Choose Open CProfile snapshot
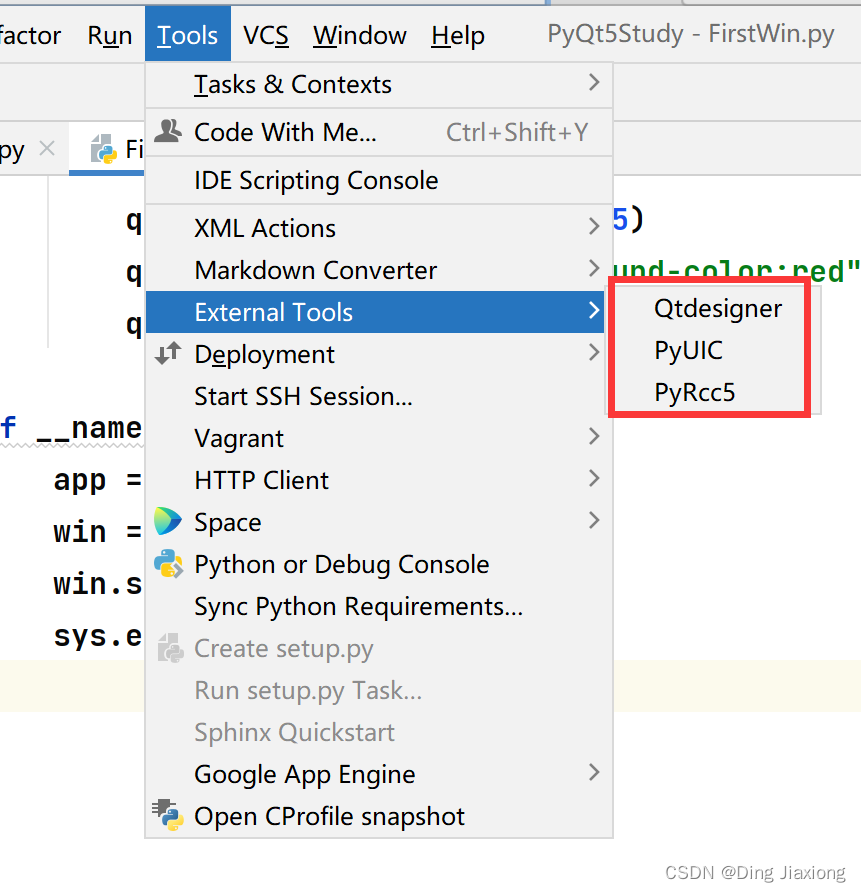This screenshot has width=861, height=892. [x=379, y=817]
